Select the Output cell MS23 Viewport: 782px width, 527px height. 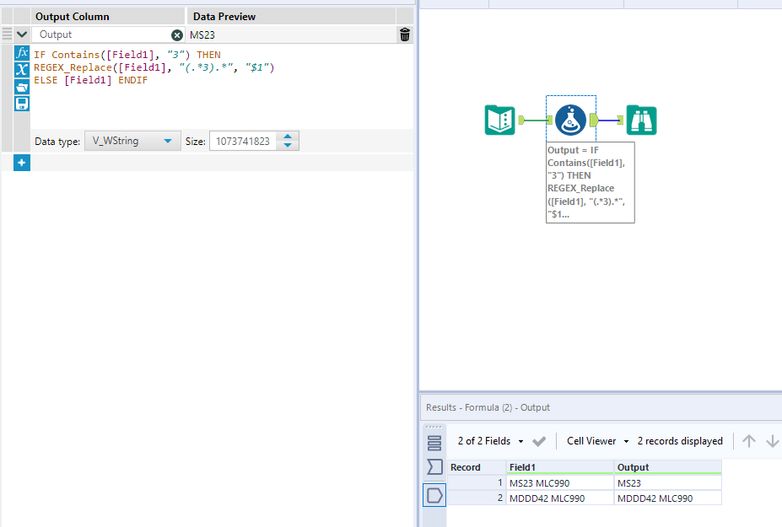pos(668,483)
